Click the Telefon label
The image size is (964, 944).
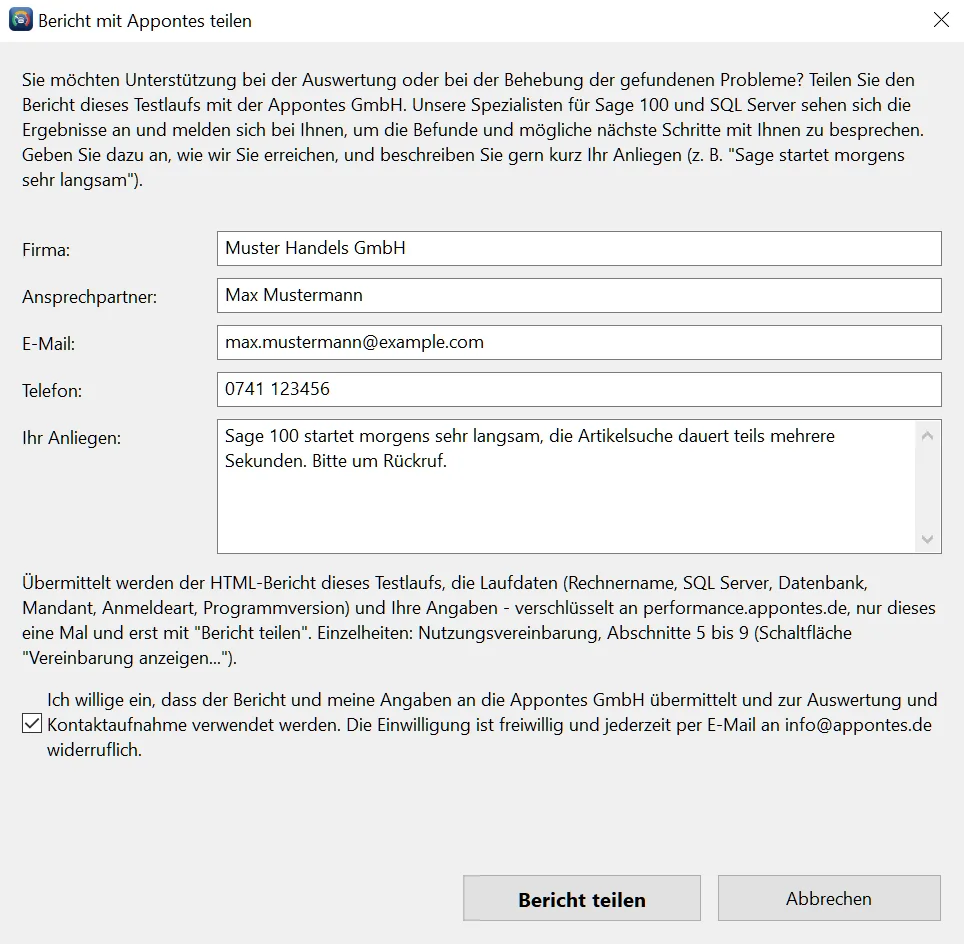point(52,391)
